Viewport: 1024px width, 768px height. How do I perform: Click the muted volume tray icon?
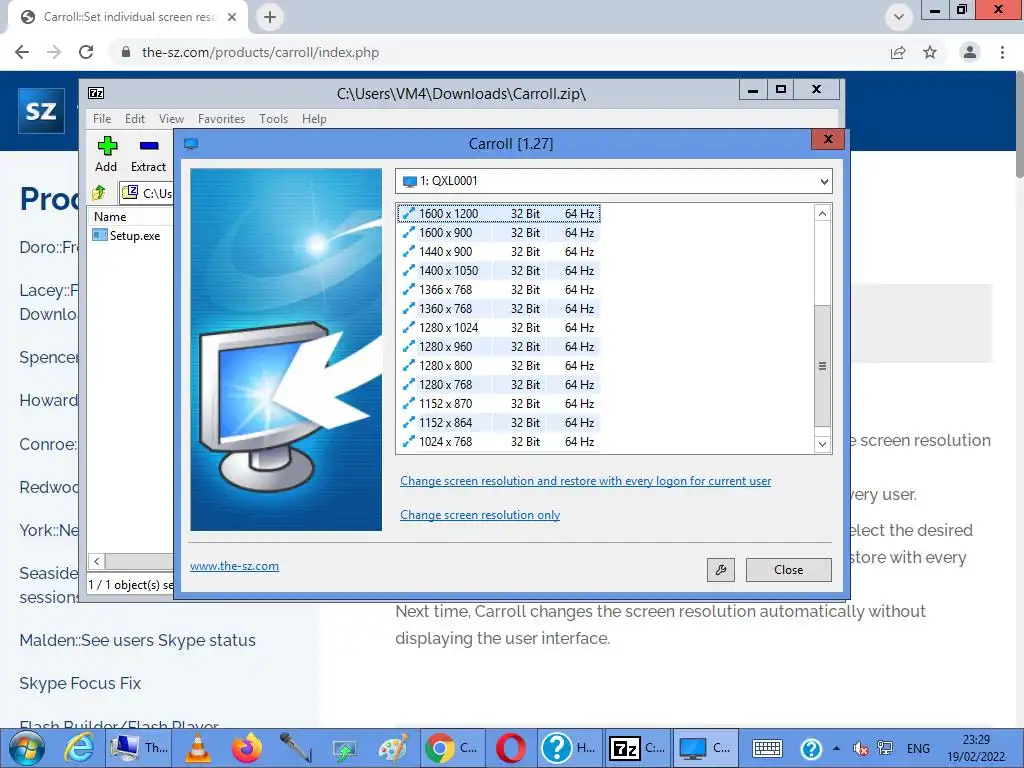pos(861,748)
